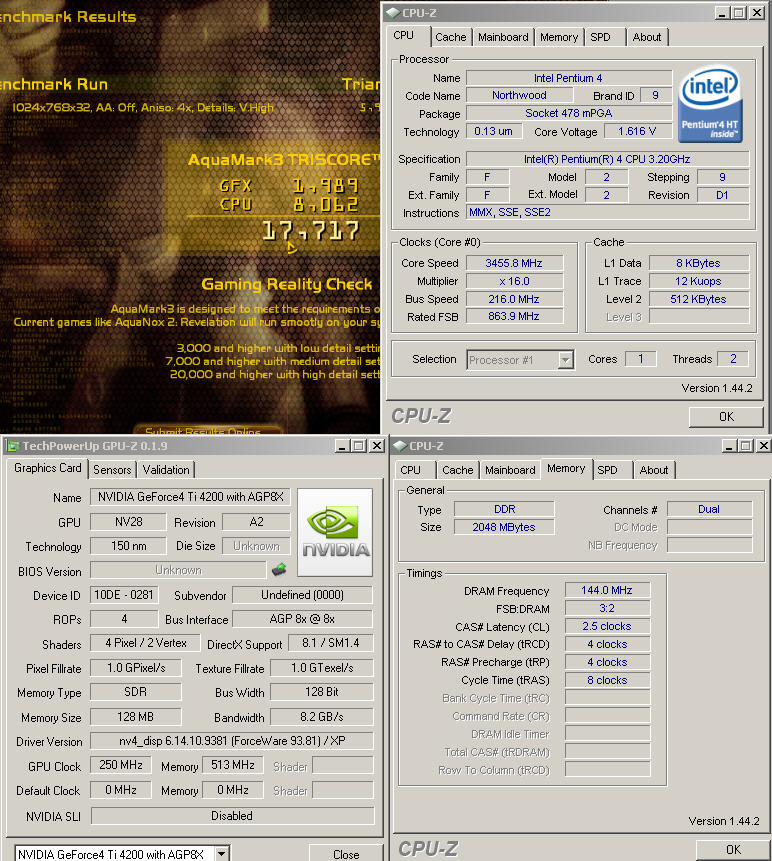Click the AquaMark3 total score 17,717

click(311, 231)
